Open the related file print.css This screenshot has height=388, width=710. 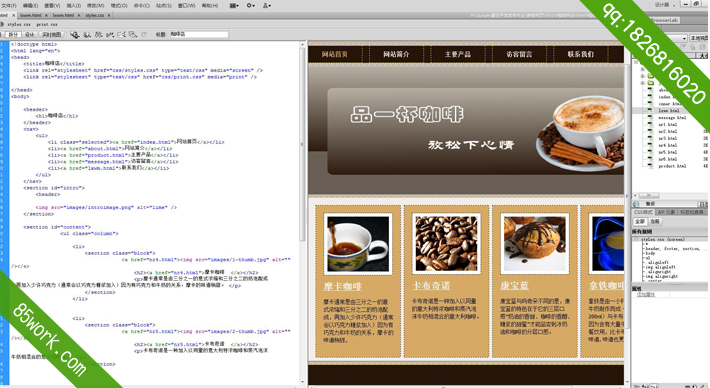47,24
